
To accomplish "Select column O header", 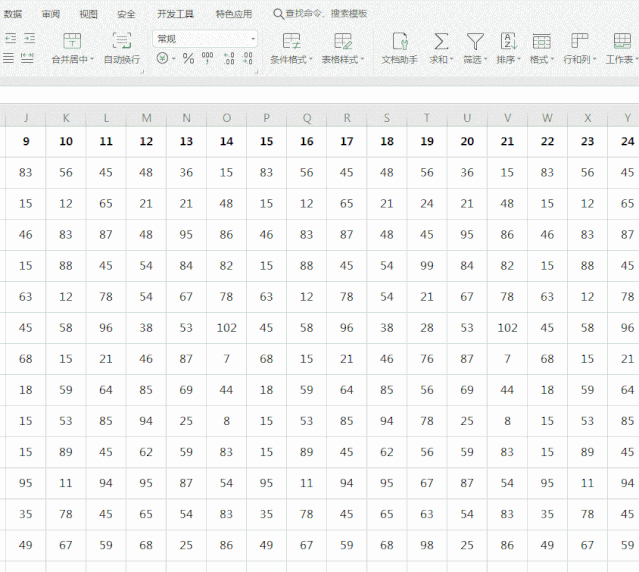I will [x=227, y=118].
